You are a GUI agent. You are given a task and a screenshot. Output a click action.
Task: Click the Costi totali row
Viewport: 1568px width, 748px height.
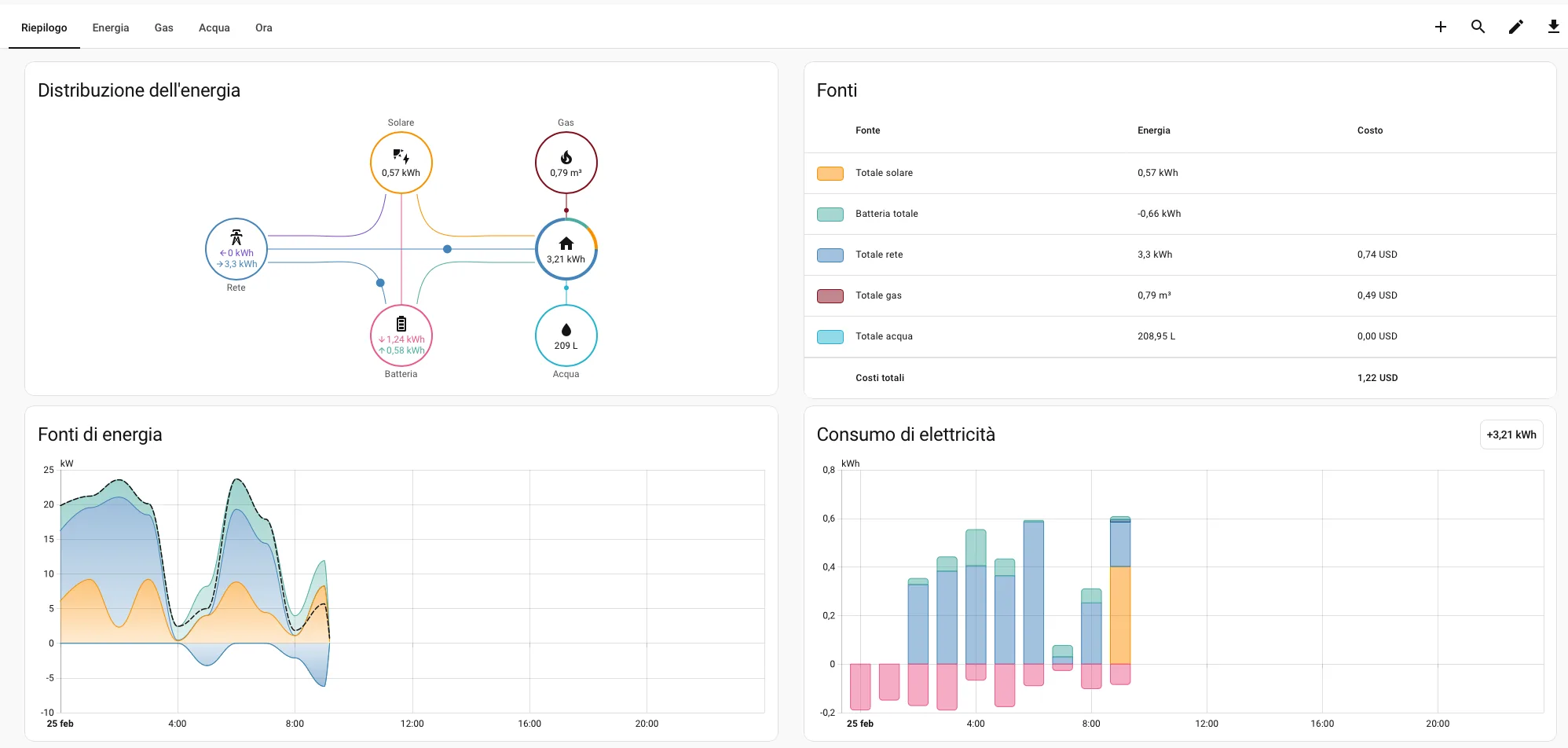click(880, 377)
